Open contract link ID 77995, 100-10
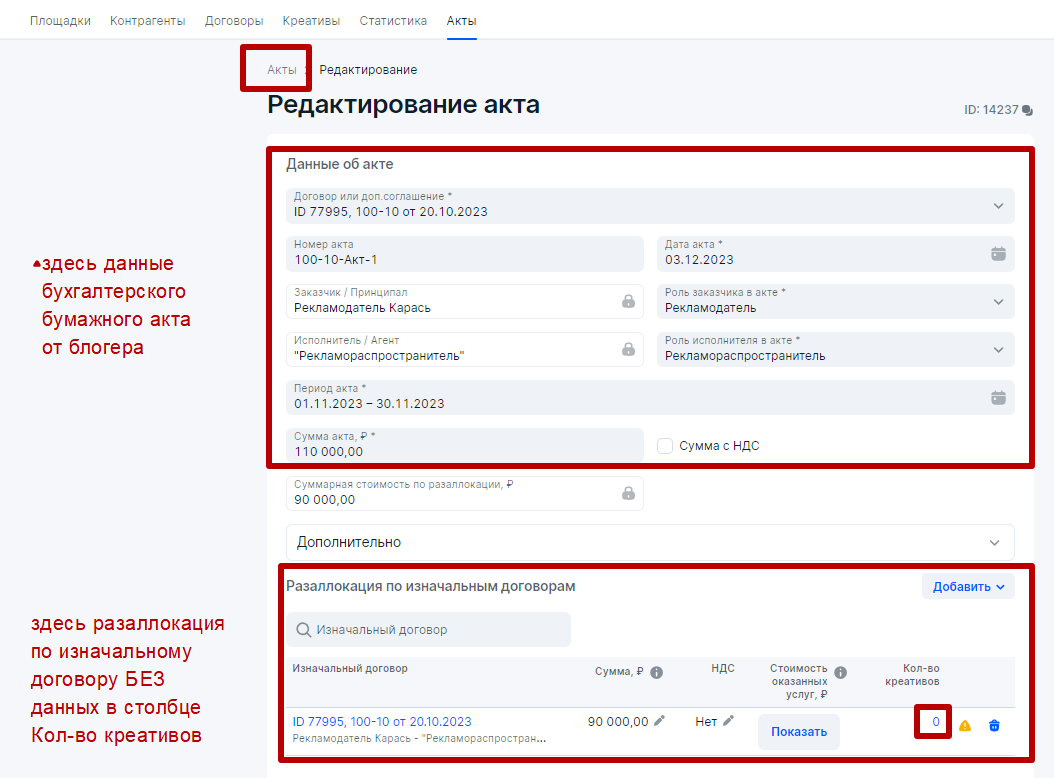 point(381,721)
